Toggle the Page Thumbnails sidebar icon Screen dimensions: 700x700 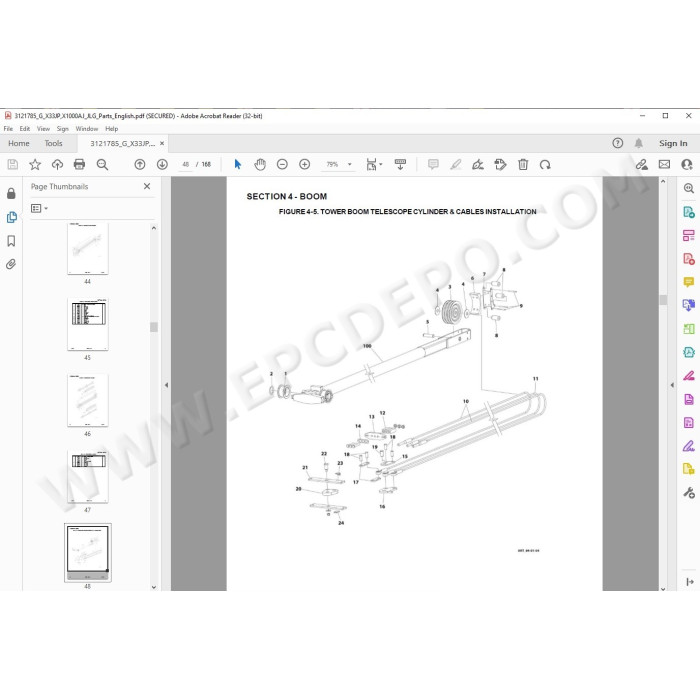tap(12, 217)
